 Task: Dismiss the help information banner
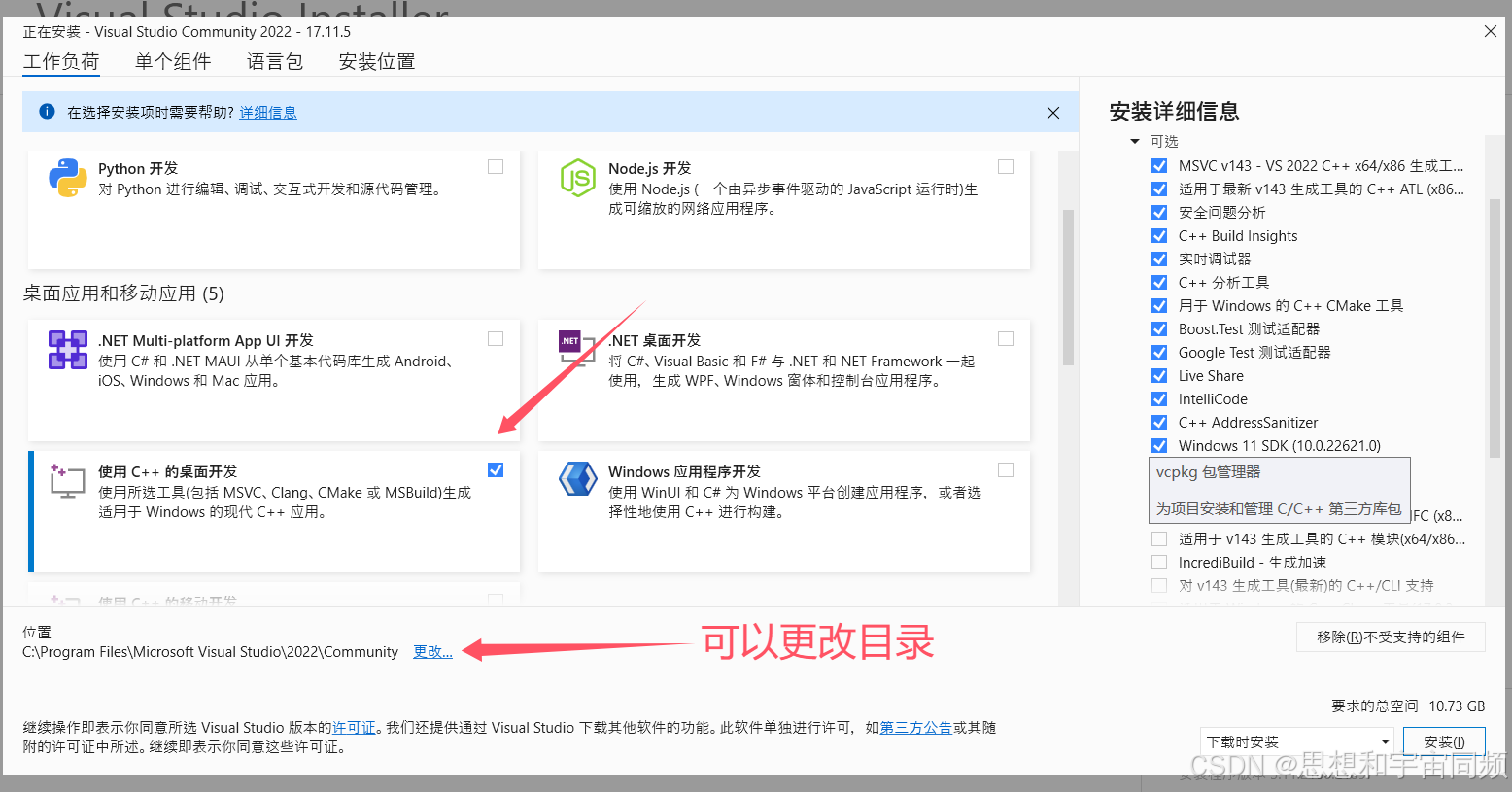[1053, 113]
